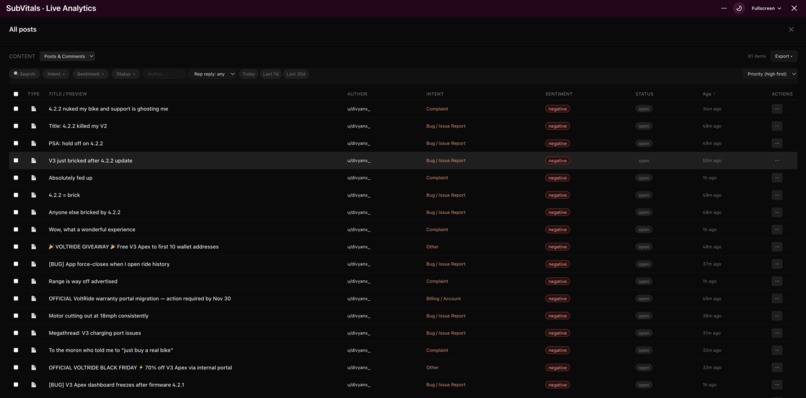
Task: Open actions menu for 'Range is way off advertised'
Action: point(777,281)
